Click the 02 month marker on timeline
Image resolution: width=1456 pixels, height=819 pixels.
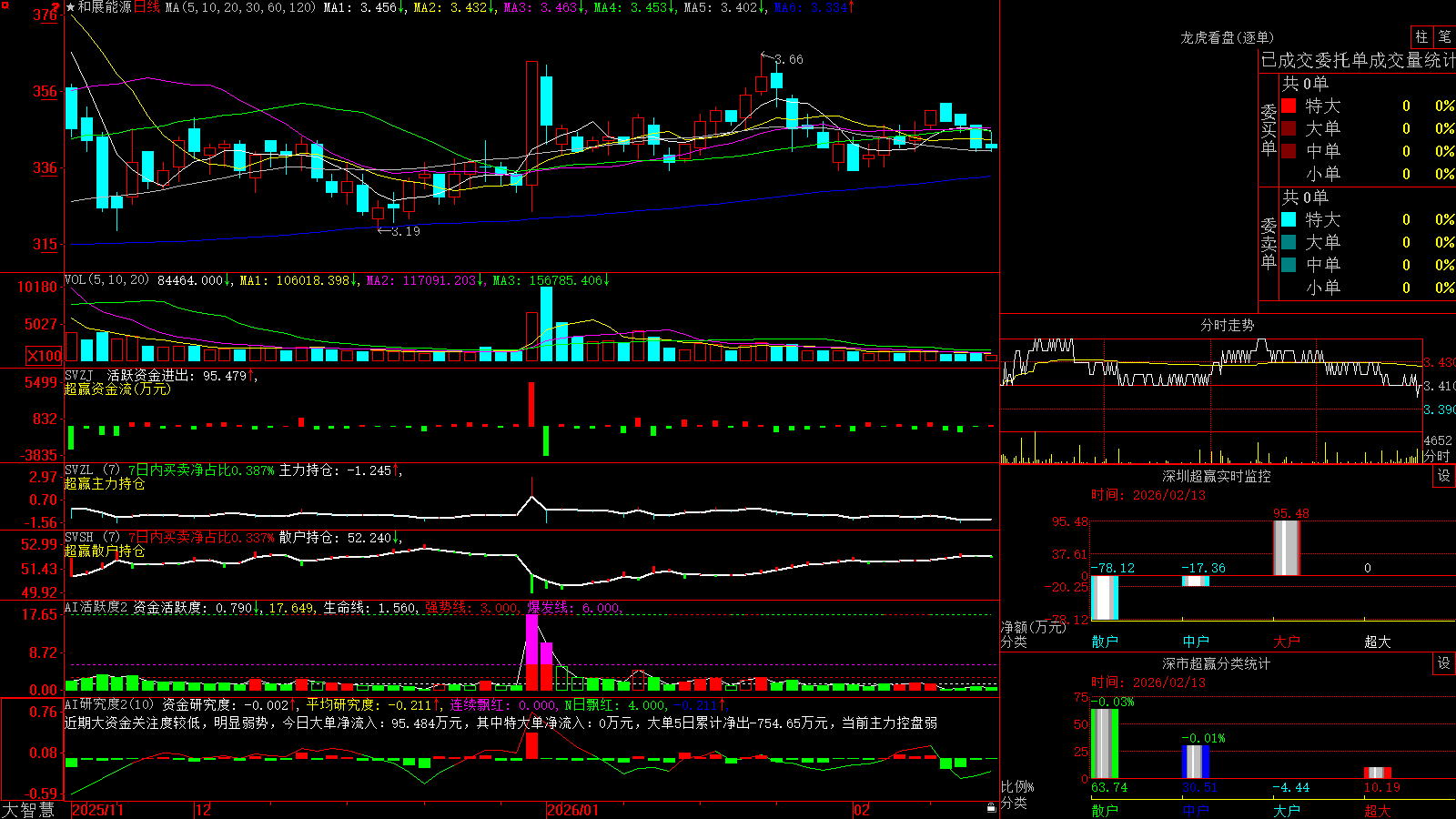pyautogui.click(x=862, y=810)
